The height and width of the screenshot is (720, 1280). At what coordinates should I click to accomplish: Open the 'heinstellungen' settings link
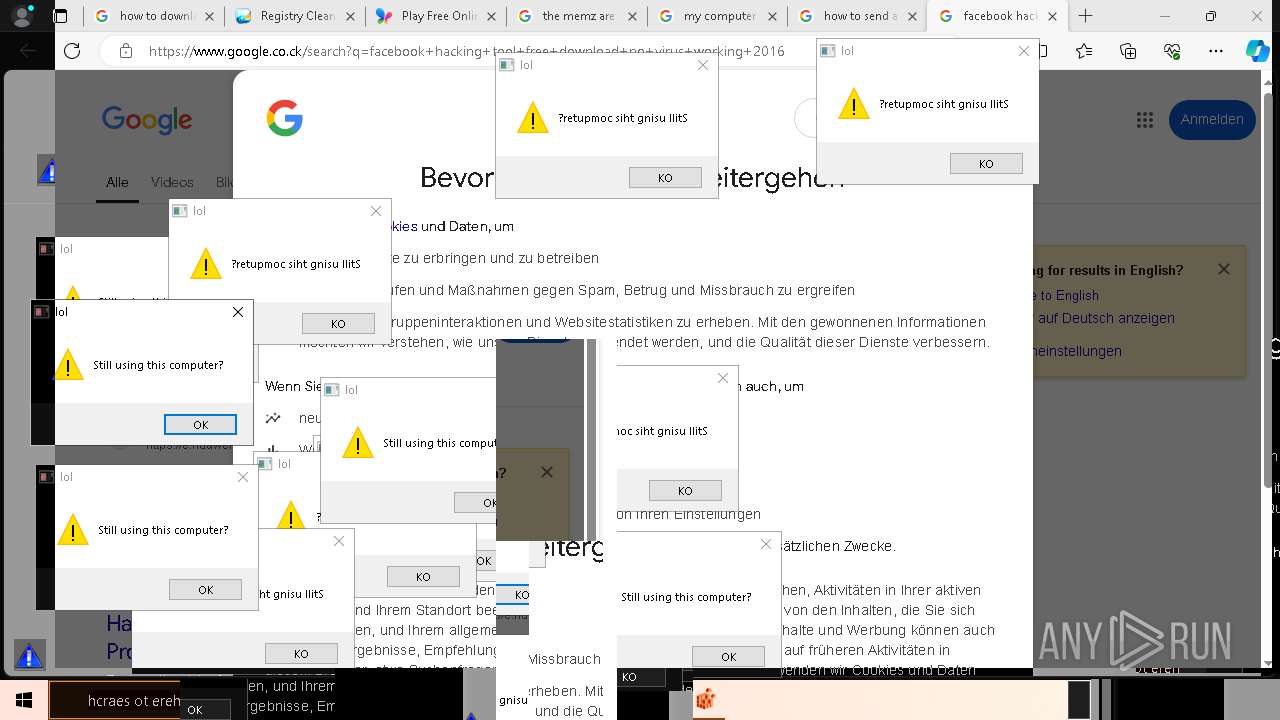[x=1075, y=351]
